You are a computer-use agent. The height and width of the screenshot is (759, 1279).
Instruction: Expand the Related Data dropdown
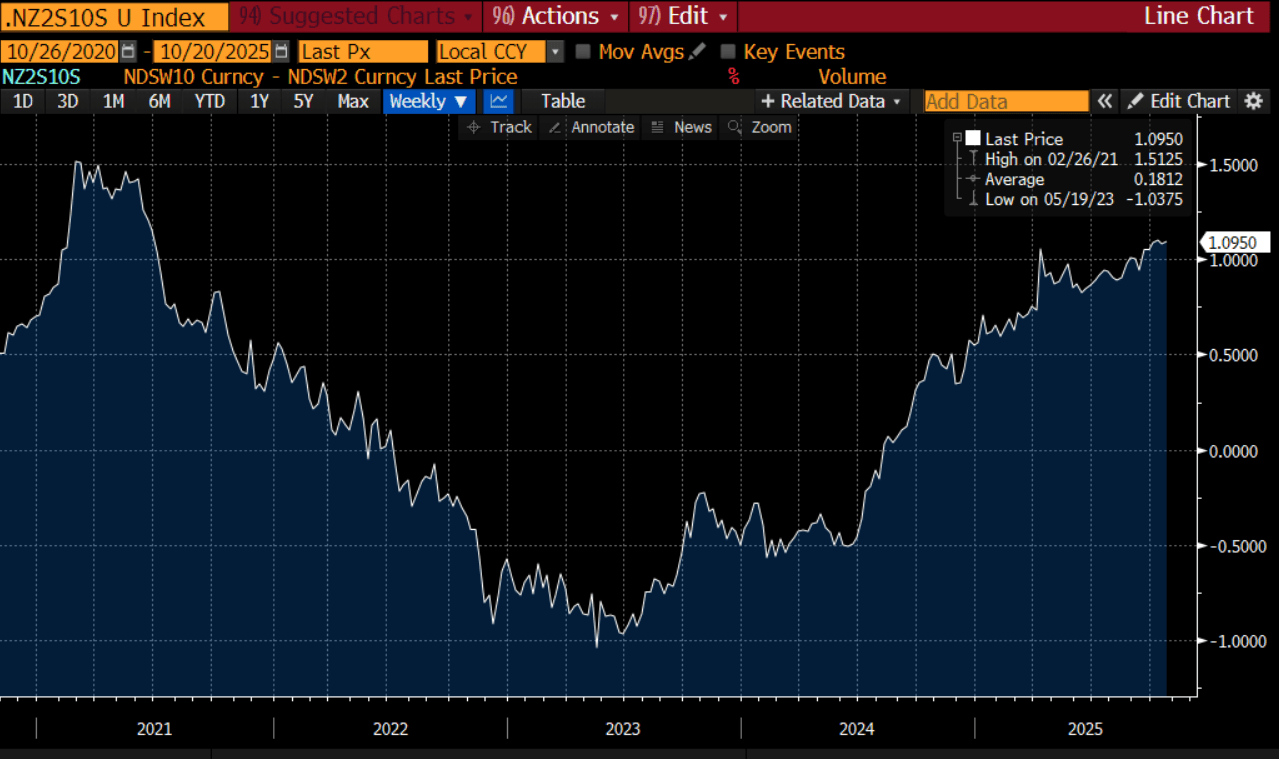(831, 101)
